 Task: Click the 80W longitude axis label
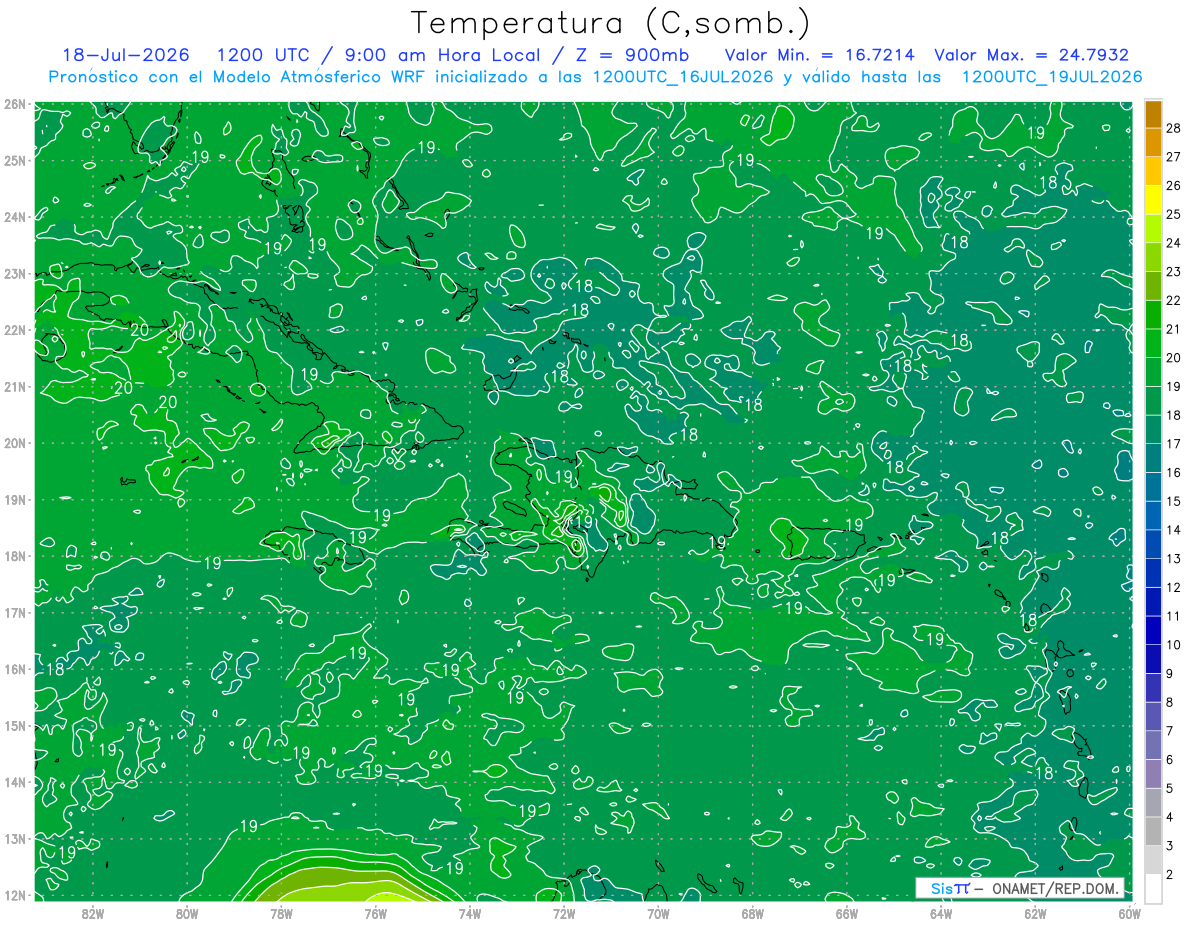[x=187, y=913]
